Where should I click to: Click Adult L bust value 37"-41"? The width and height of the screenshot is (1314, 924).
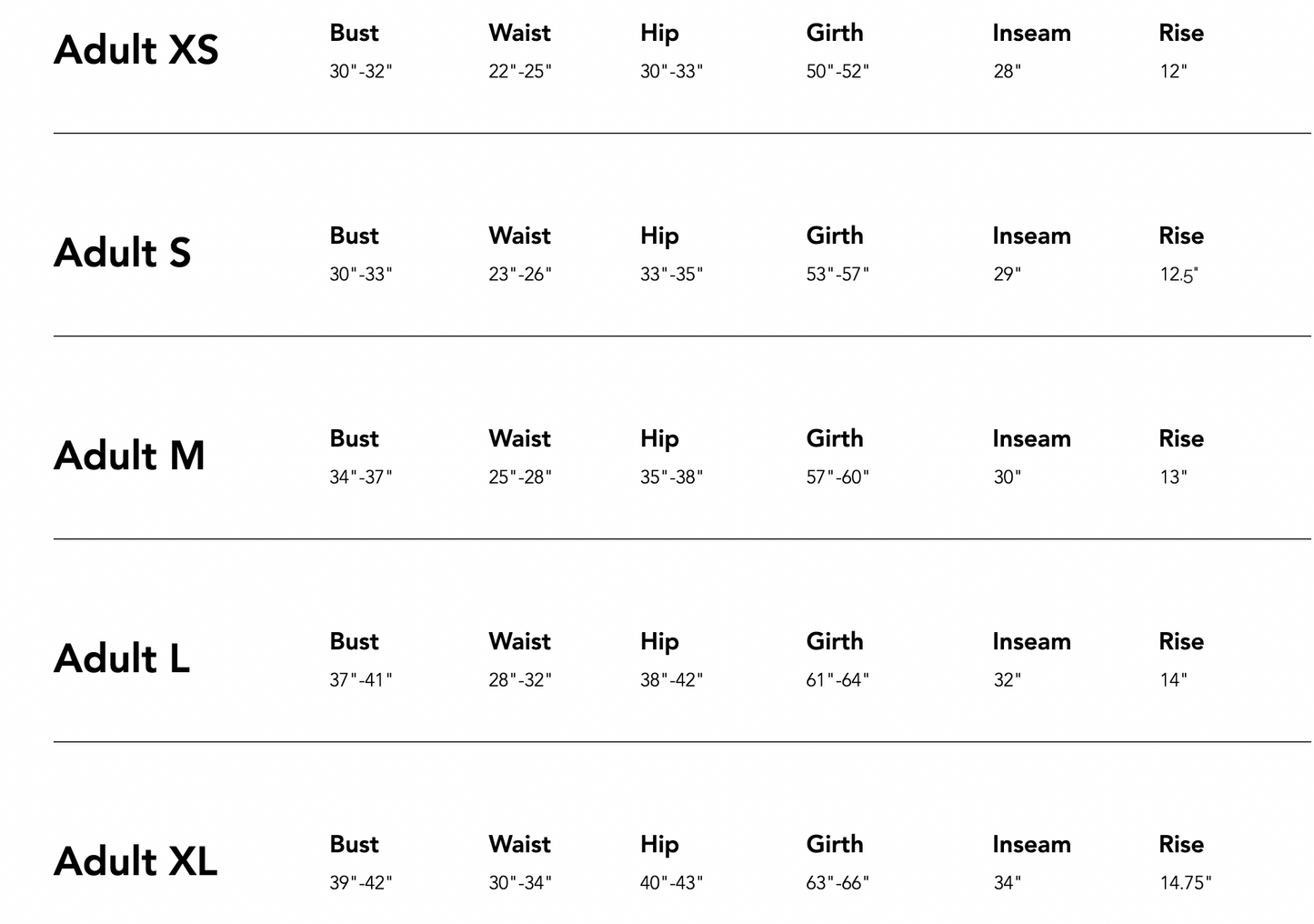tap(361, 680)
